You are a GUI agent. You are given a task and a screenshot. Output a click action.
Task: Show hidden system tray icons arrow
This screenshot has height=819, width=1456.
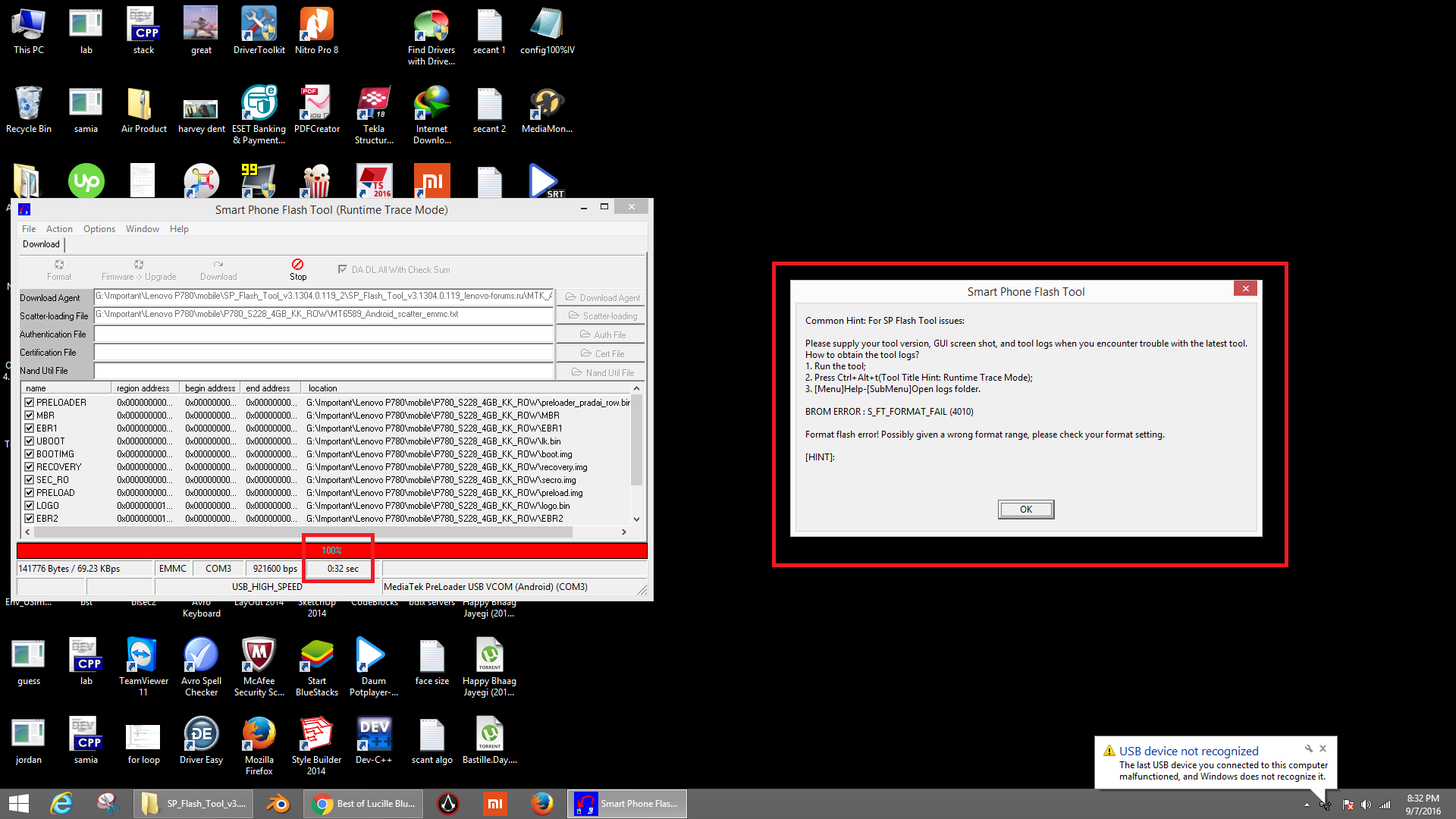(x=1307, y=805)
